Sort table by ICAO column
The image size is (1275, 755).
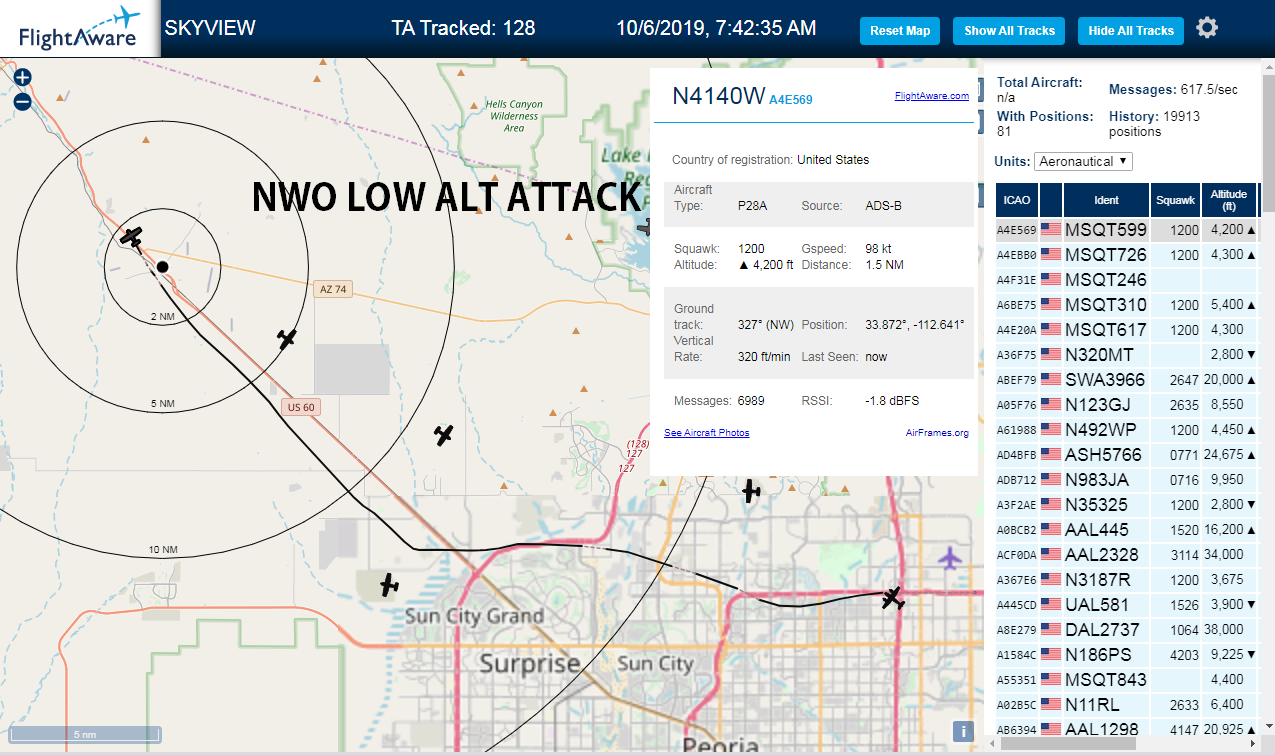1017,199
